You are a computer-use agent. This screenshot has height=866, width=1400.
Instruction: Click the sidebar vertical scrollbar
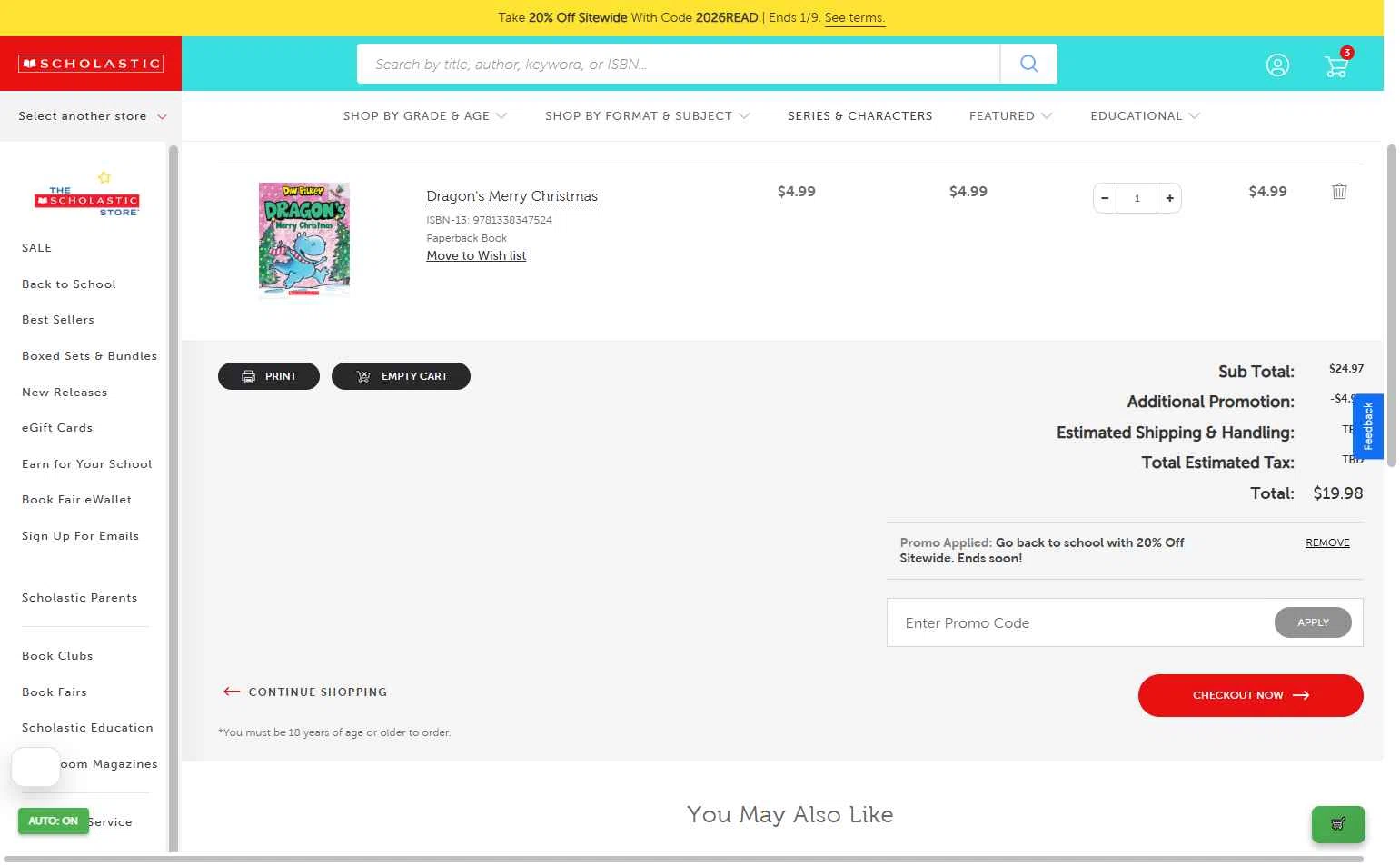[173, 498]
